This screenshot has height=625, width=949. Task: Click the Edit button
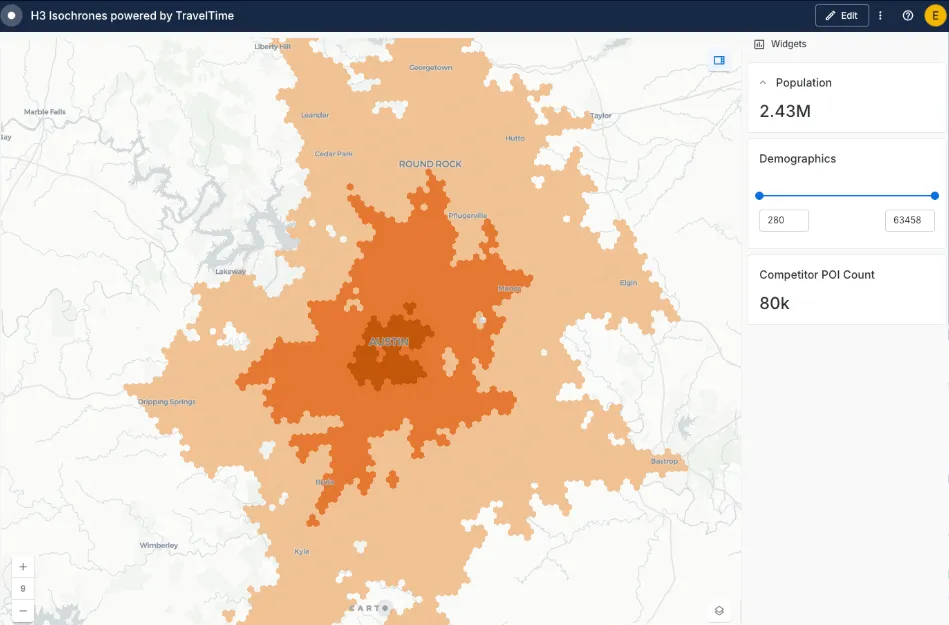click(841, 16)
